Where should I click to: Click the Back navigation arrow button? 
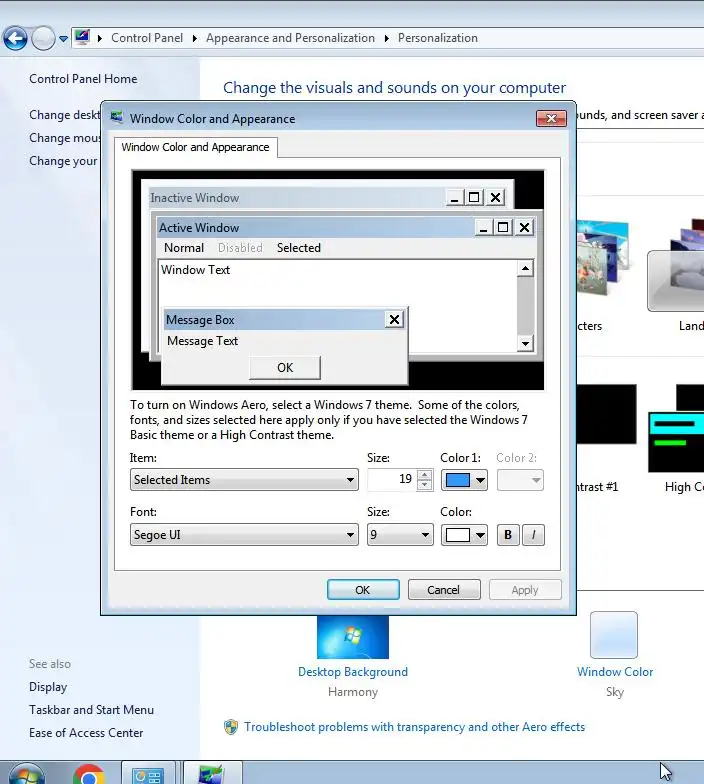click(x=15, y=38)
